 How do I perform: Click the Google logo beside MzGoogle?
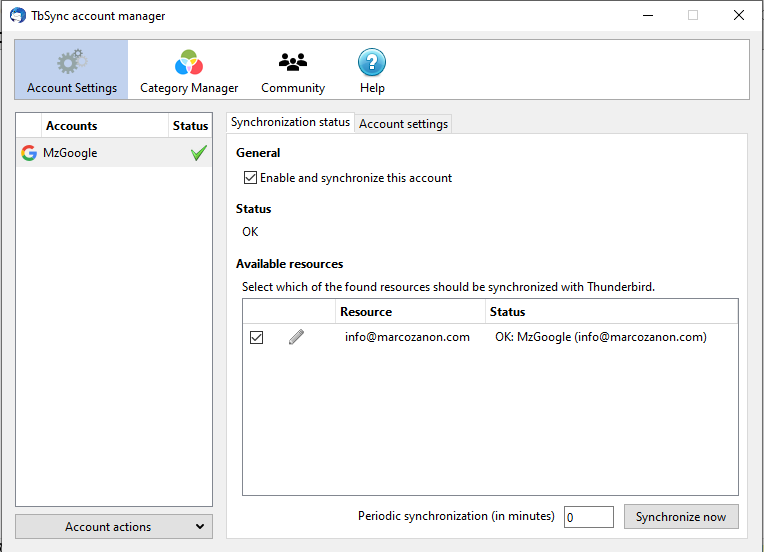click(x=29, y=153)
